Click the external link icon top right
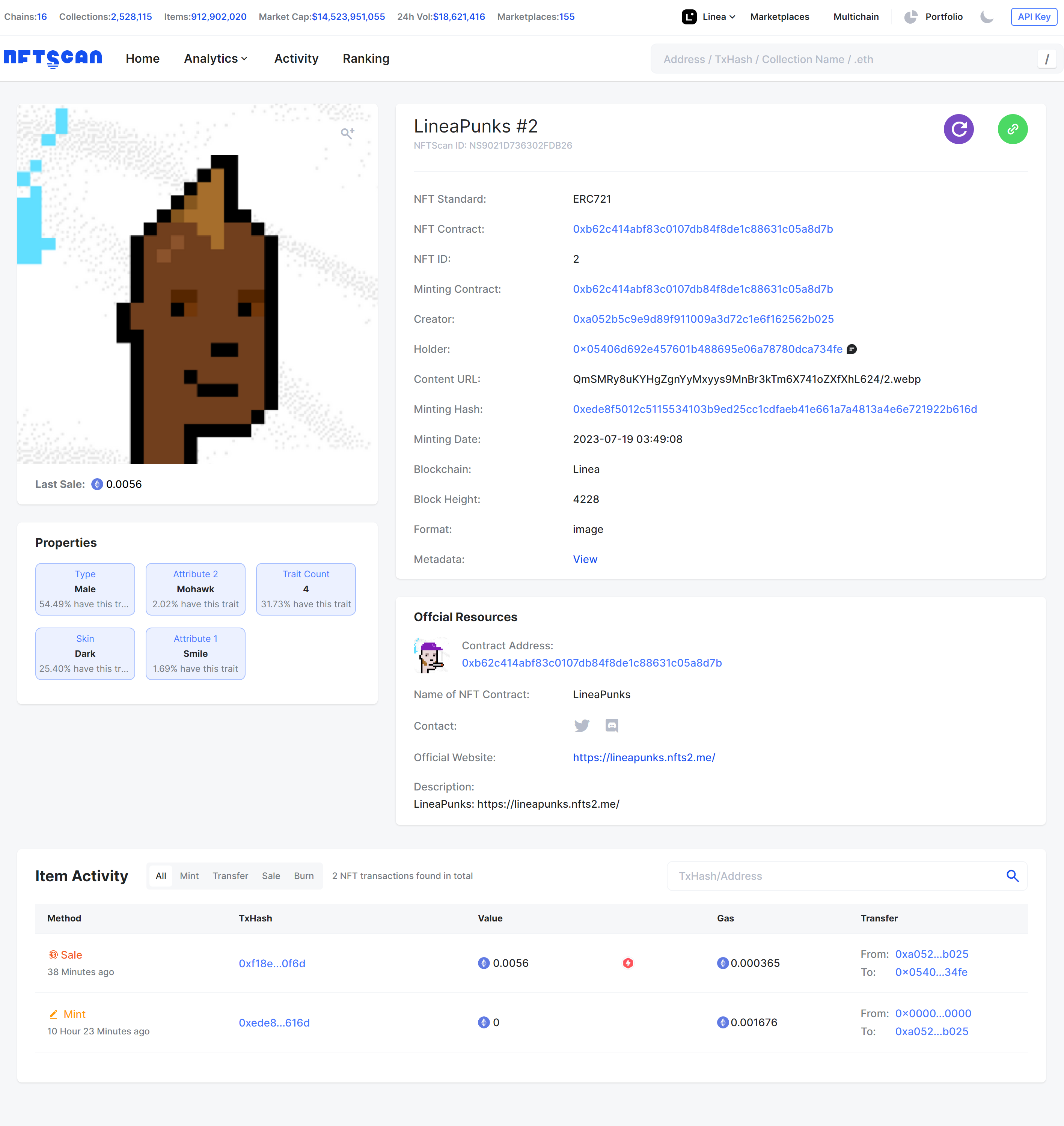This screenshot has width=1064, height=1126. pyautogui.click(x=1013, y=128)
